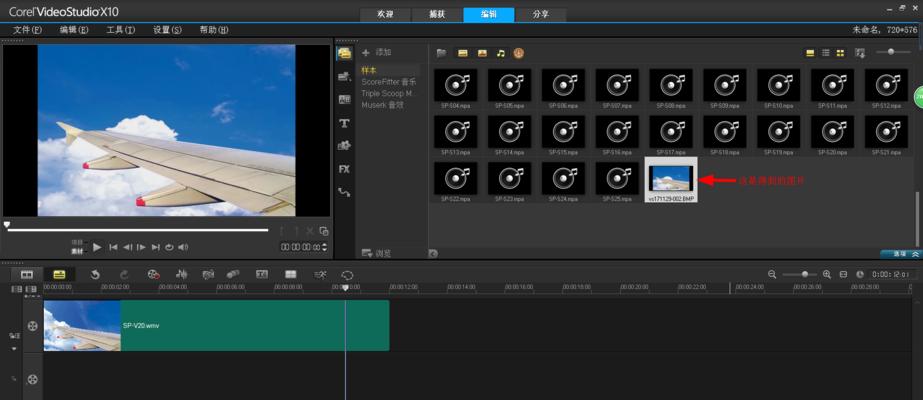Switch to the 欢迎 welcome tab
The image size is (923, 400).
(386, 15)
